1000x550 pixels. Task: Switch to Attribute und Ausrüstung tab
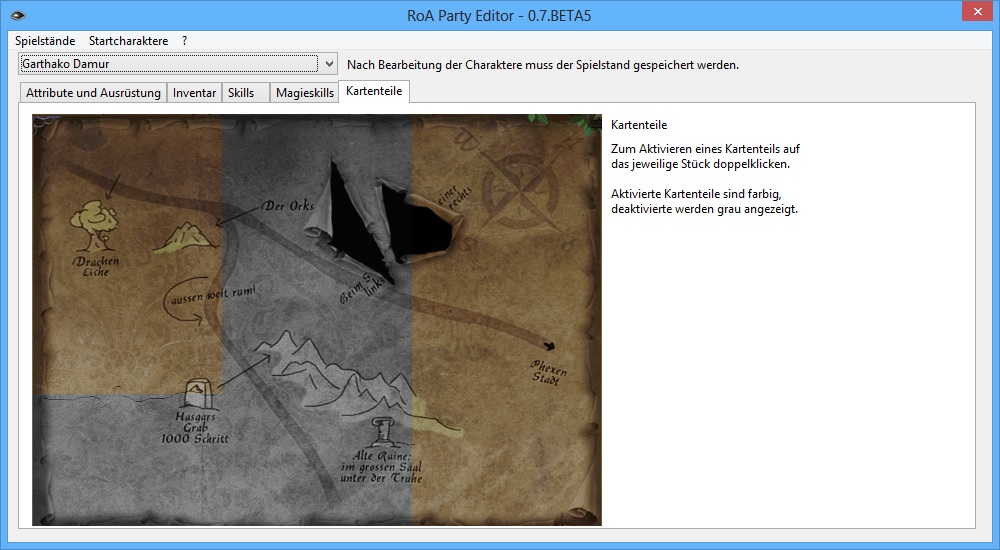point(93,93)
